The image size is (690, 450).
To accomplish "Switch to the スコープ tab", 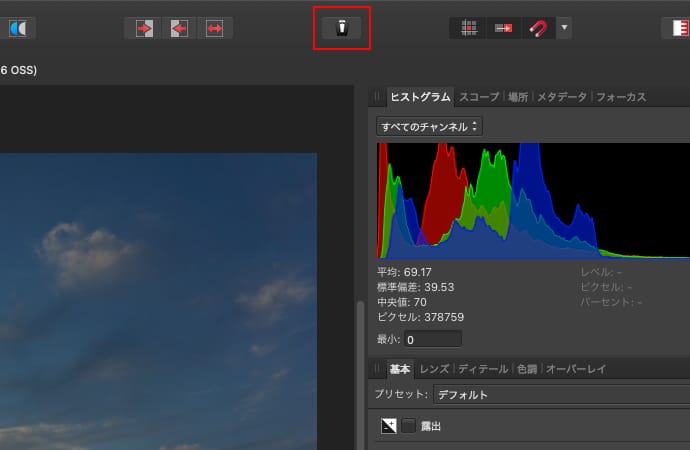I will (480, 97).
